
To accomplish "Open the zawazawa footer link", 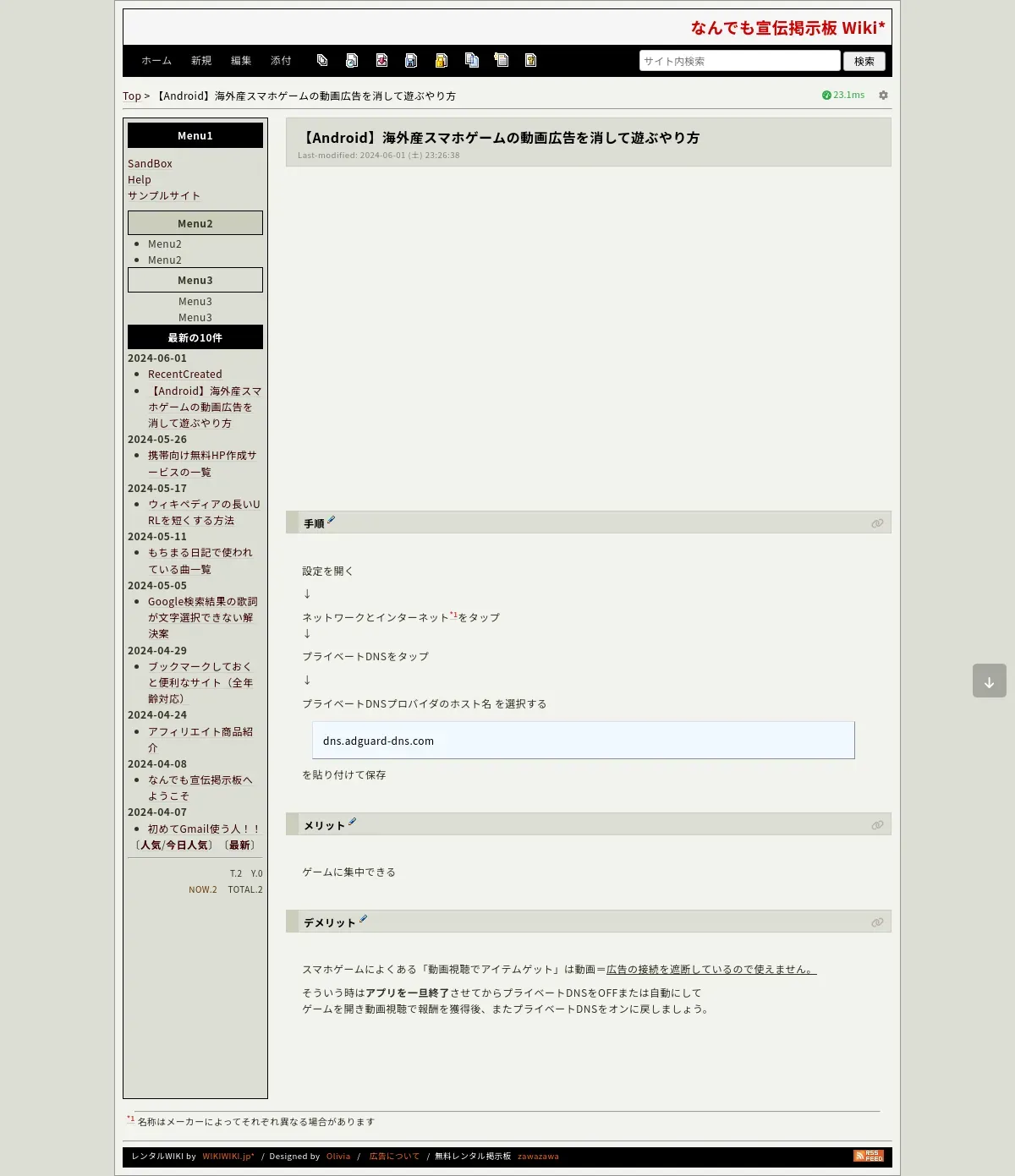I will (538, 1157).
